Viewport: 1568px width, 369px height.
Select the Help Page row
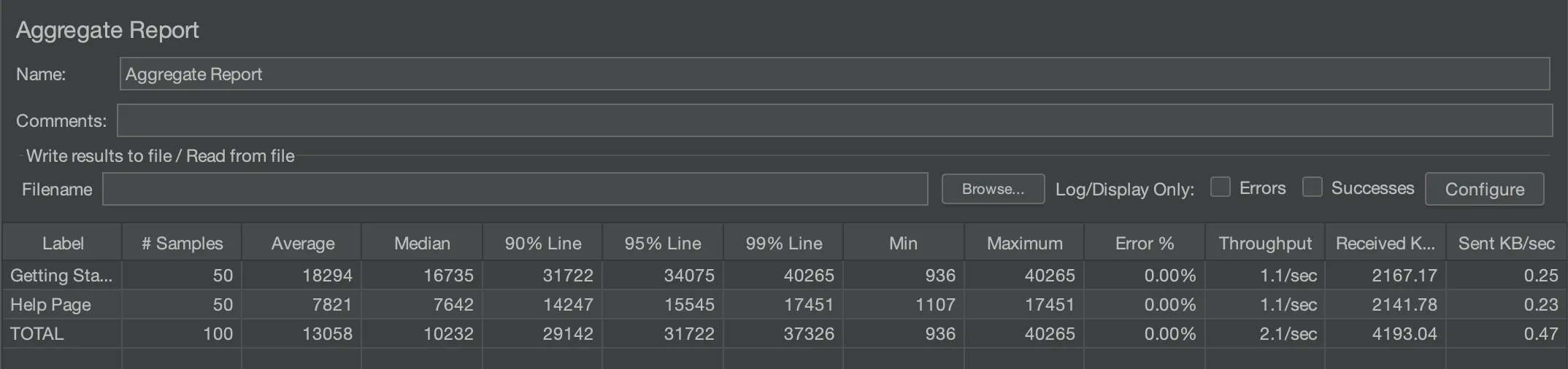click(51, 305)
